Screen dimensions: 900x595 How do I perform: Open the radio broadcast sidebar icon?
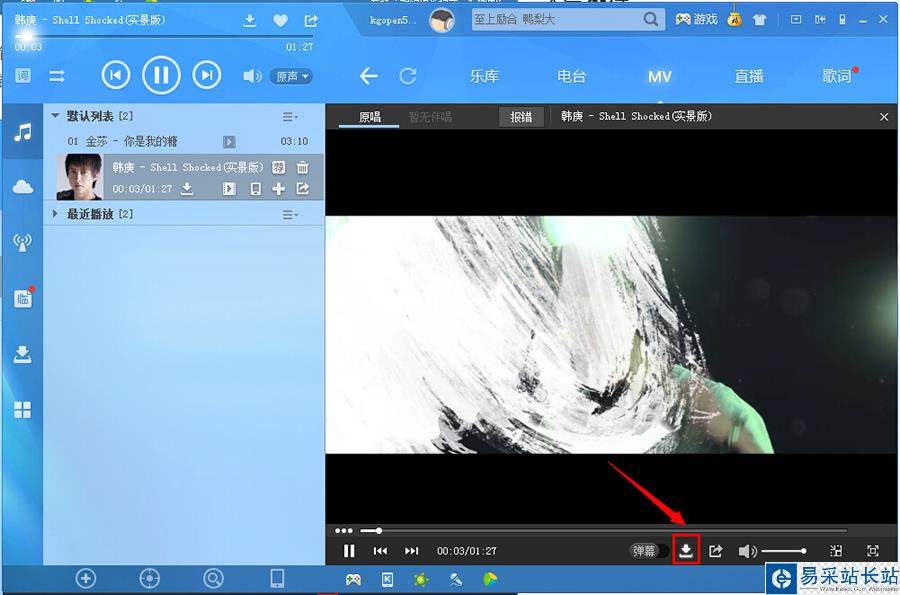point(22,242)
